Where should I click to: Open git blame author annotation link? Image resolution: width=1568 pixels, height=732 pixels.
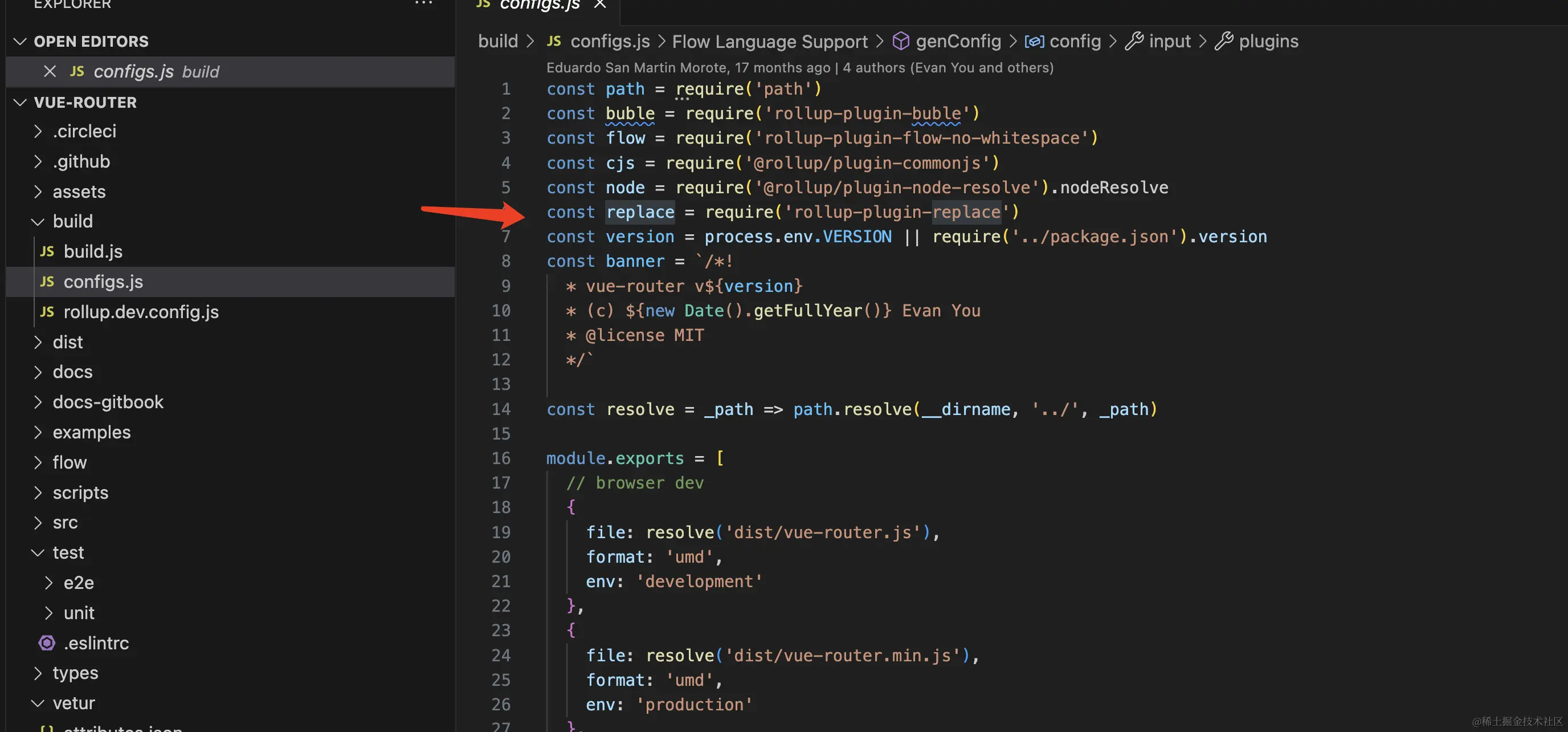coord(799,68)
